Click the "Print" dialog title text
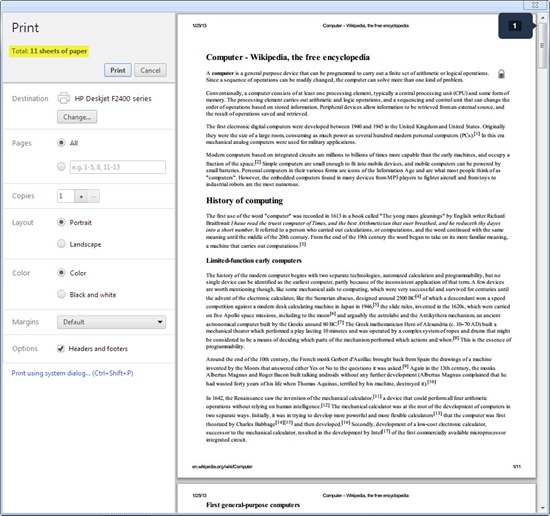This screenshot has height=516, width=550. point(25,28)
